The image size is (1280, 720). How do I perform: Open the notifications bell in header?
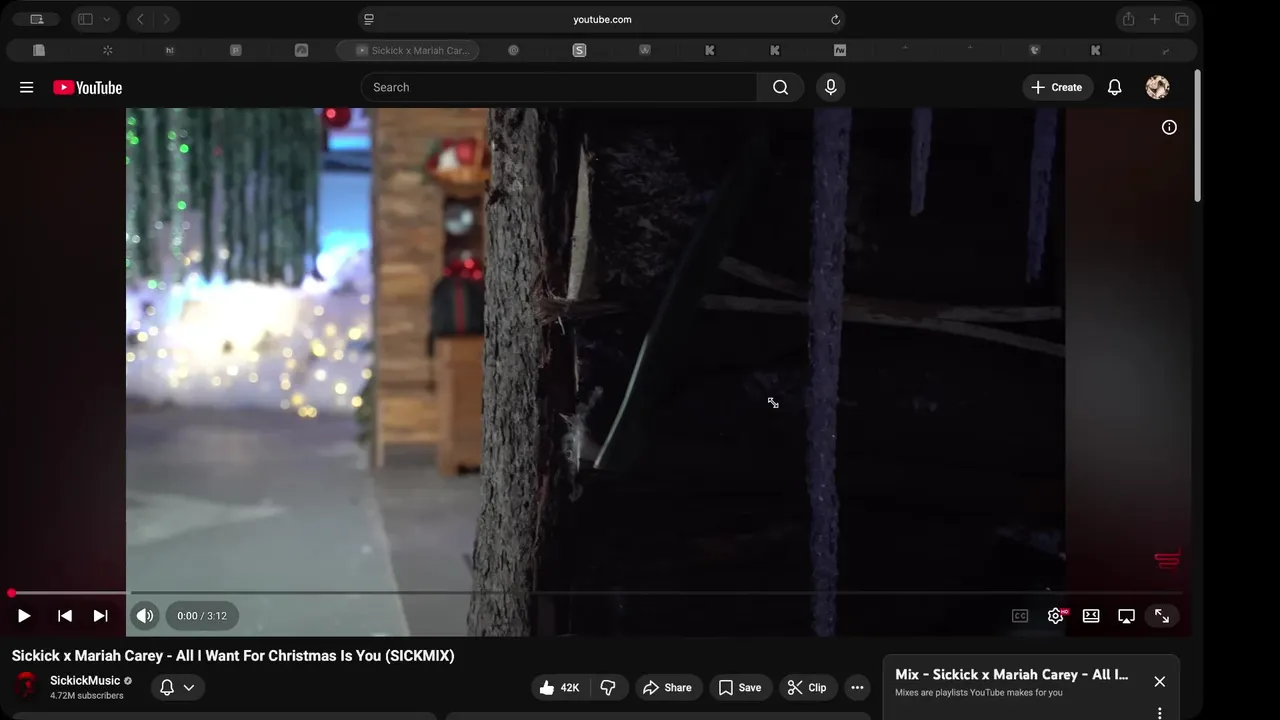[1114, 87]
